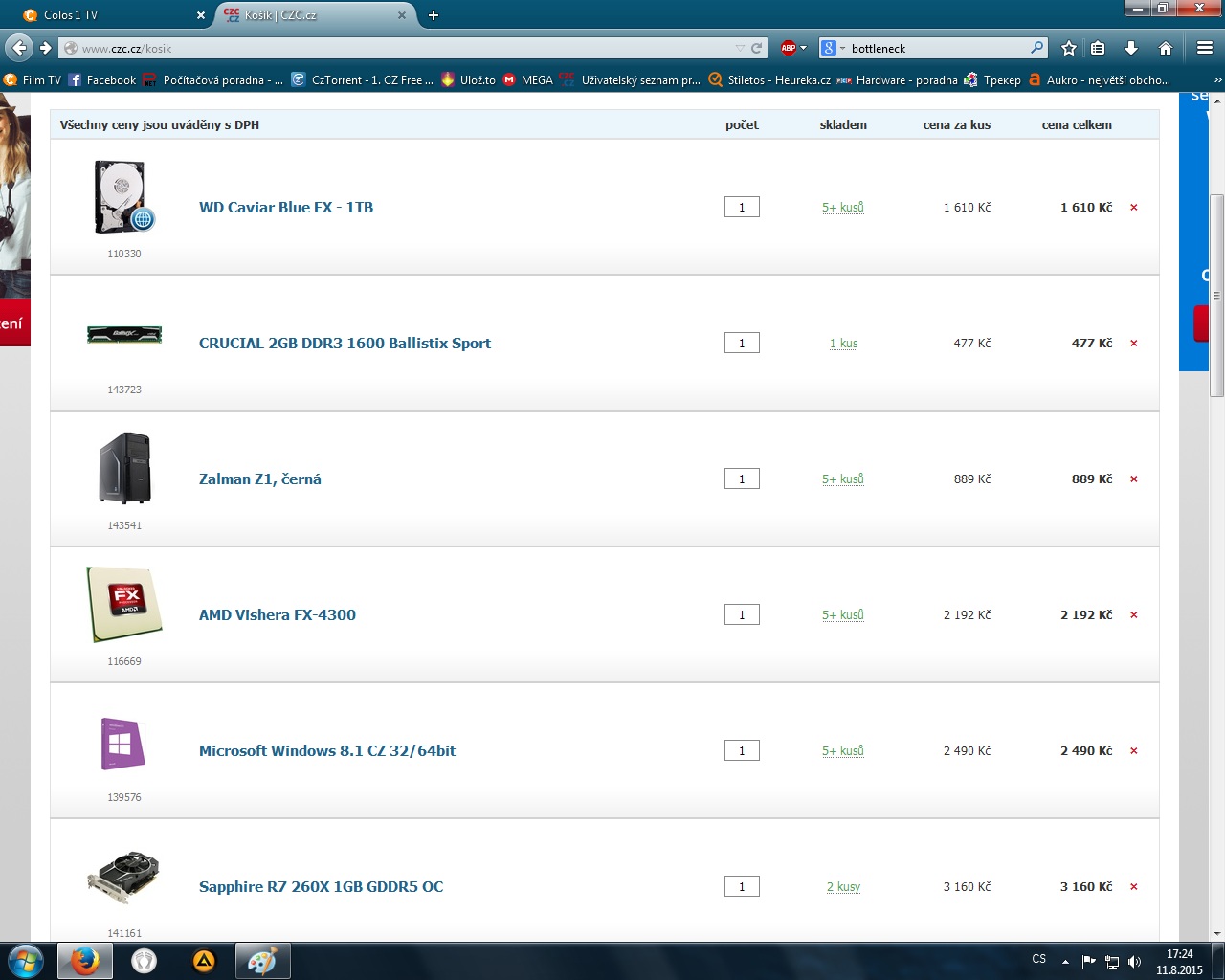Focus the quantity field for AMD Vishera FX-4300
The image size is (1225, 980).
(742, 615)
